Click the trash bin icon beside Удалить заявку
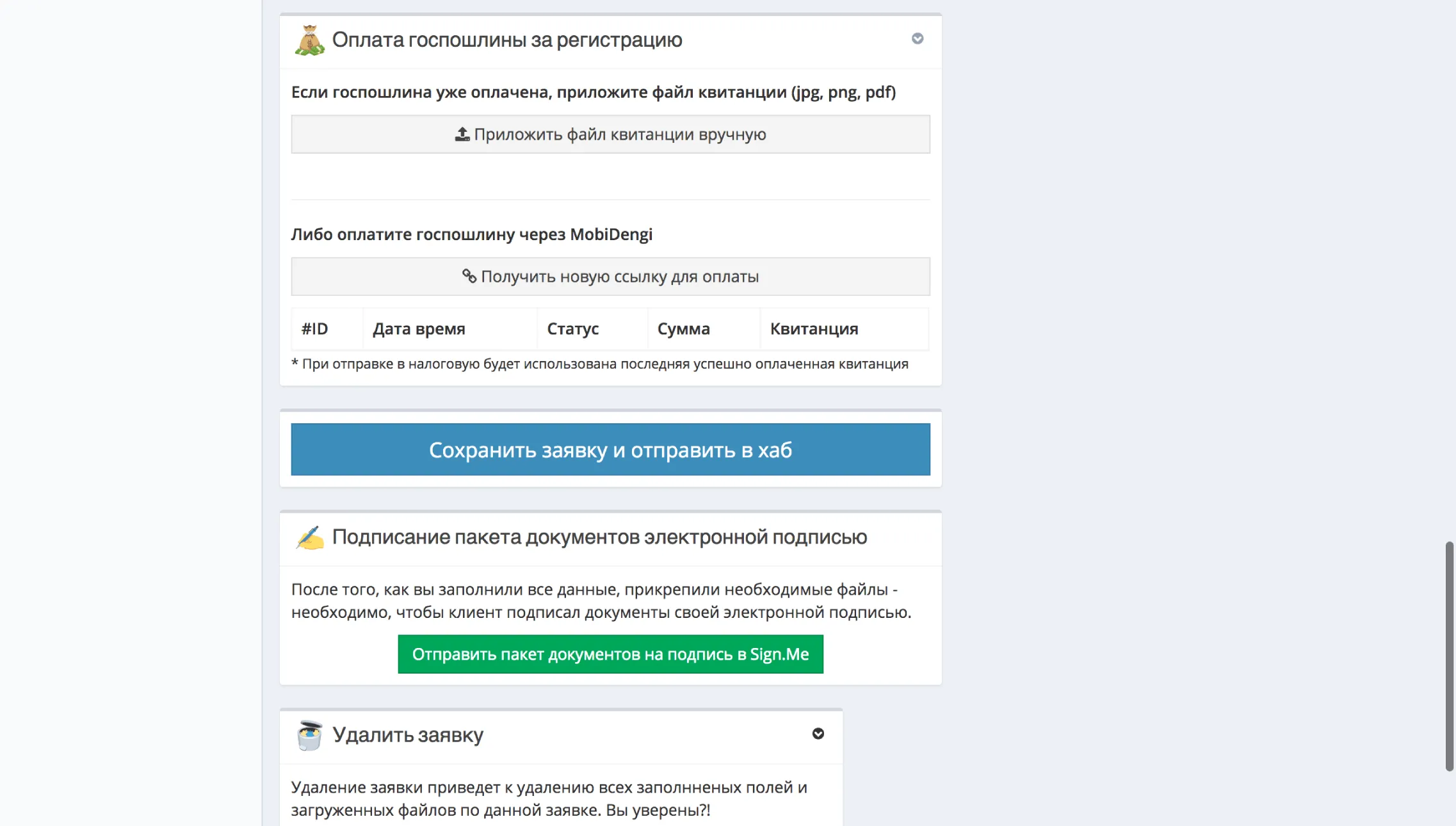This screenshot has width=1456, height=826. point(310,735)
